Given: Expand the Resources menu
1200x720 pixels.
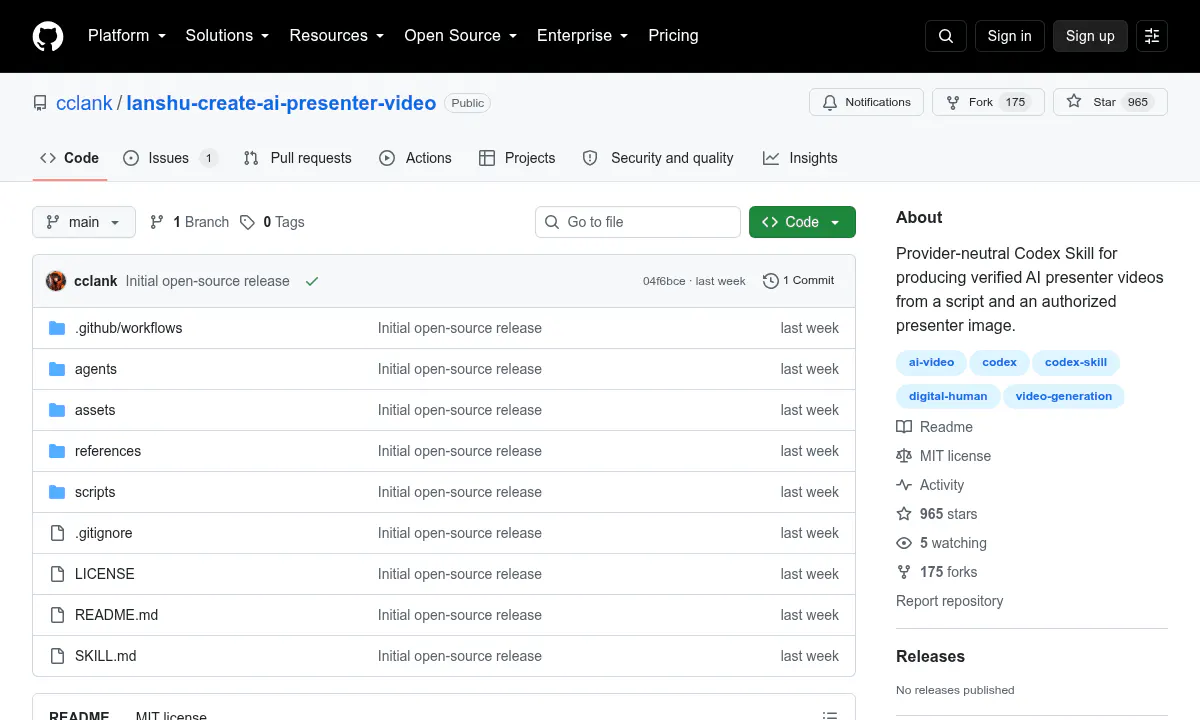Looking at the screenshot, I should point(337,35).
